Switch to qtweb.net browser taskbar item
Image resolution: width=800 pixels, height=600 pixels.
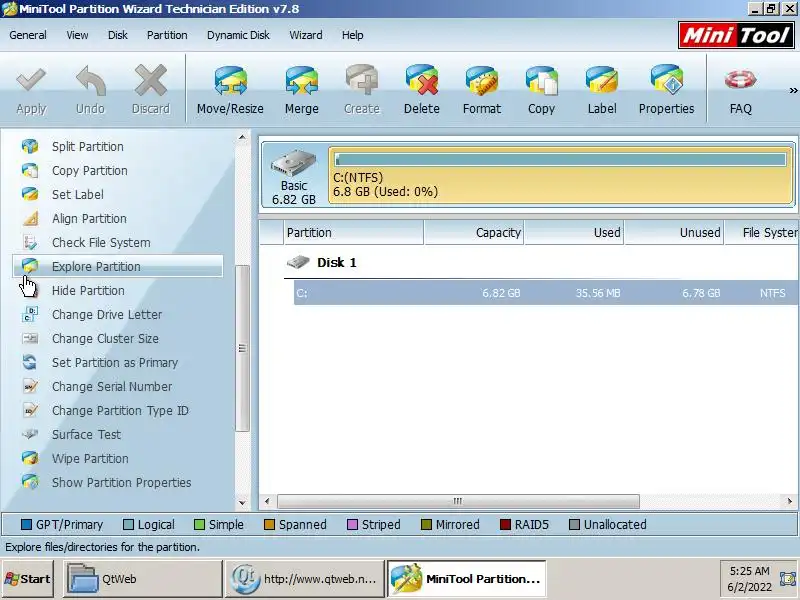[305, 579]
